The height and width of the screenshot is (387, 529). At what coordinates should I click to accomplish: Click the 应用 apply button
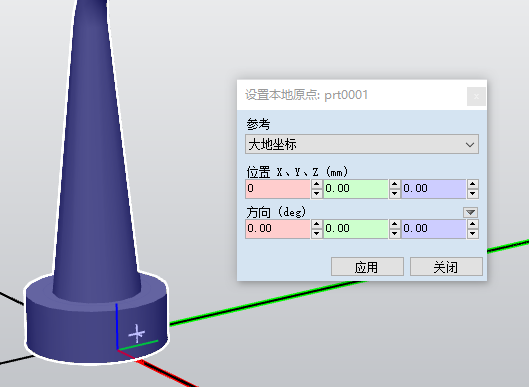click(367, 267)
